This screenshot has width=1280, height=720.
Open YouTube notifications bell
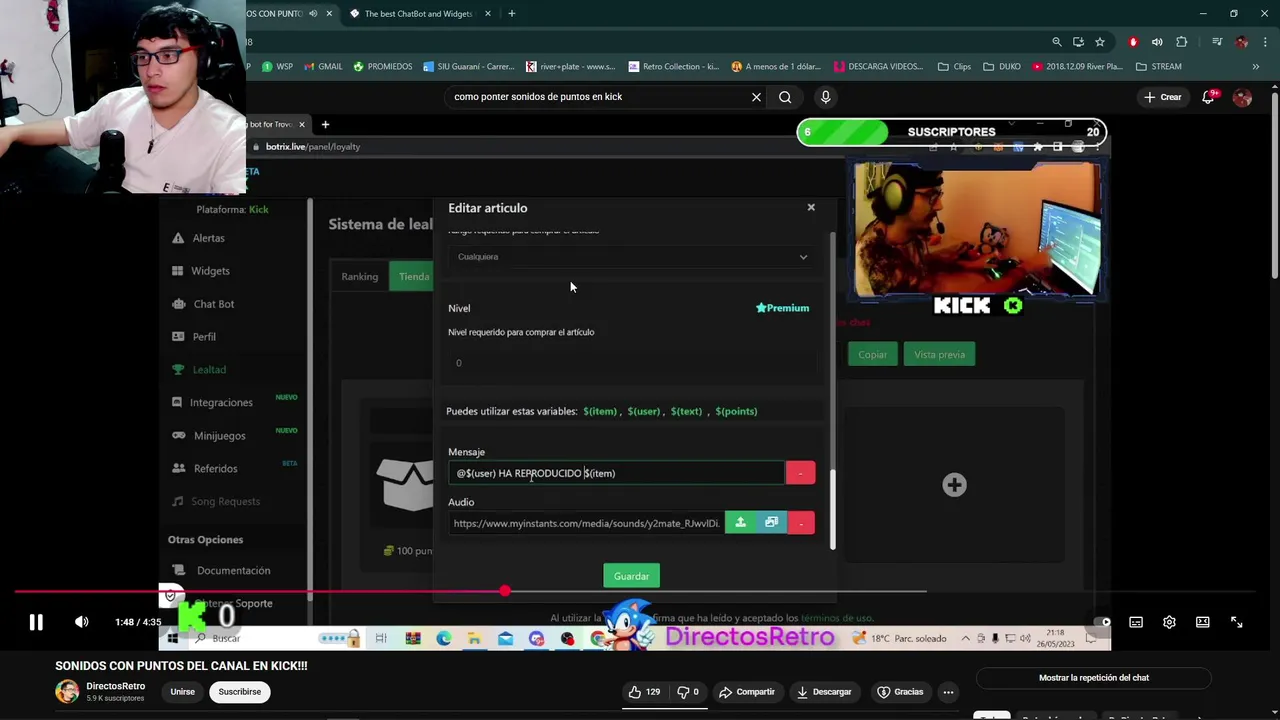click(x=1208, y=97)
